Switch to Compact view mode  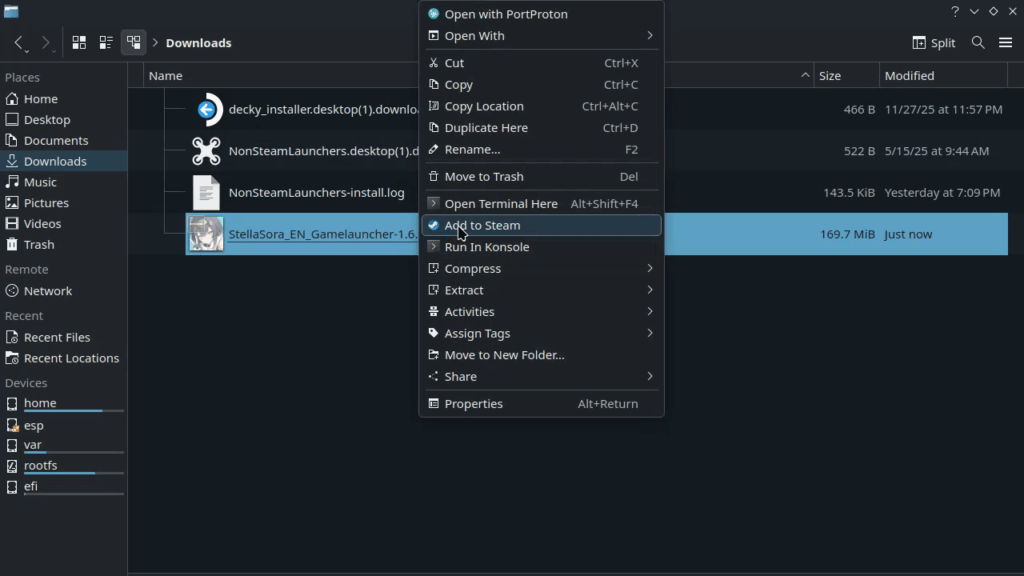coord(106,43)
